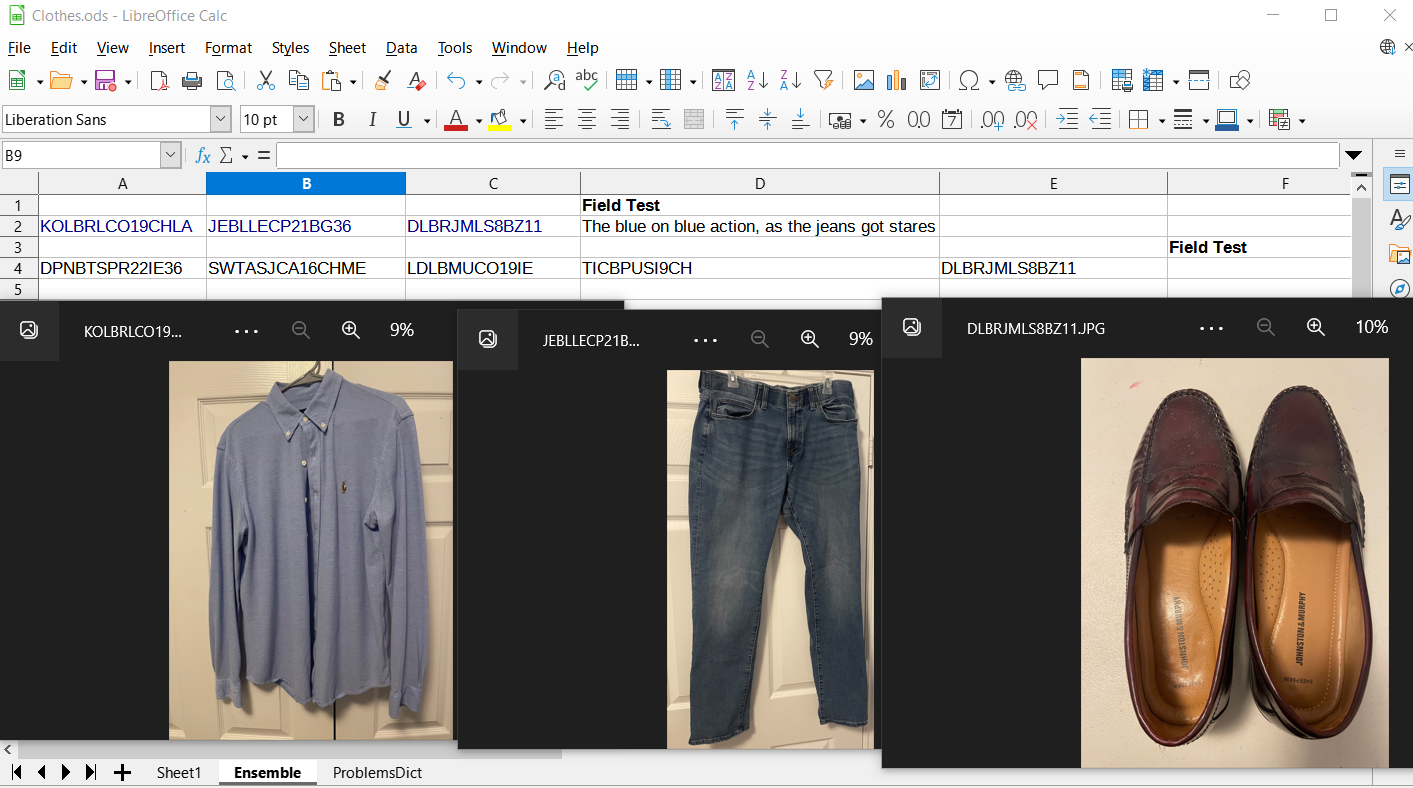Expand the Name Box dropdown showing B9
The image size is (1413, 788).
(170, 156)
